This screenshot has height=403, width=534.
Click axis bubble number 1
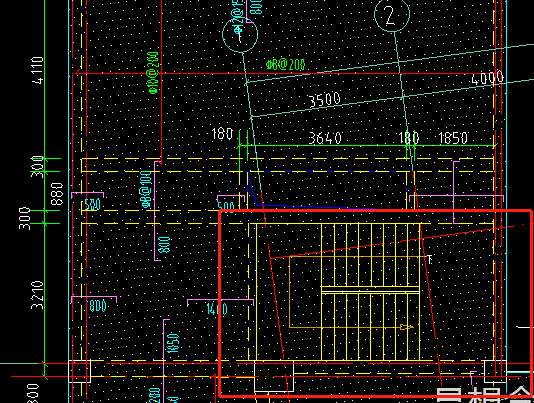(240, 34)
